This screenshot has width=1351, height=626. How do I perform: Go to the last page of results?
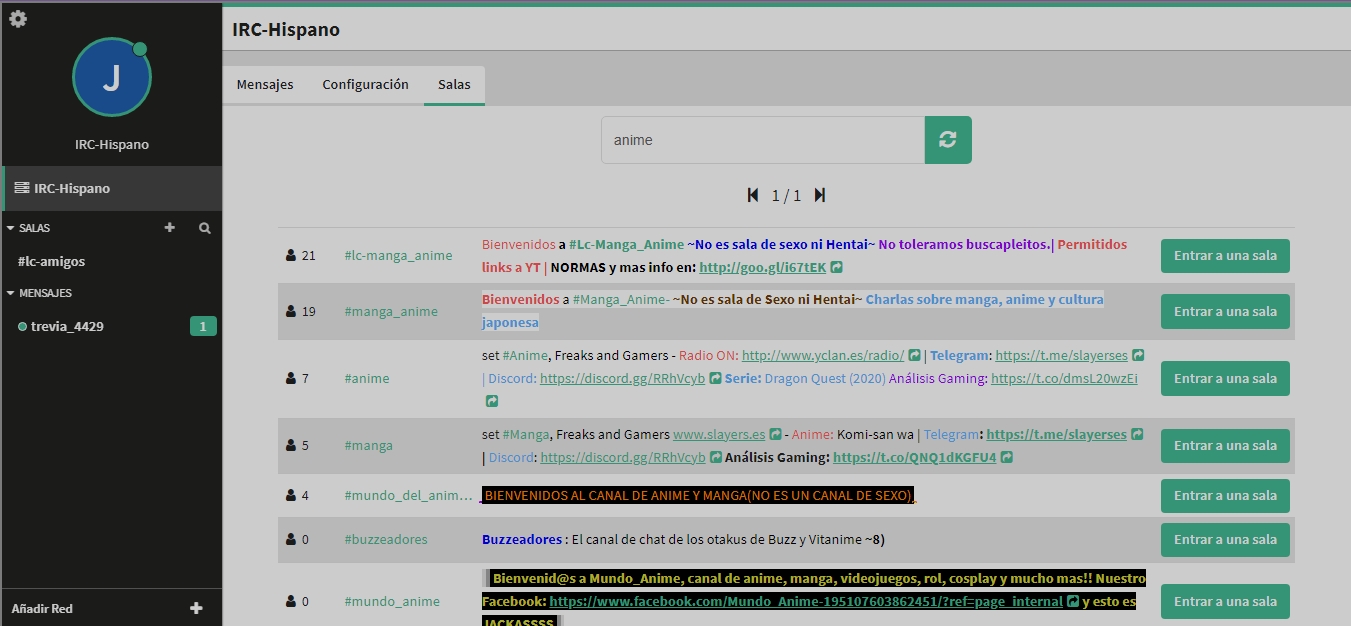[820, 195]
